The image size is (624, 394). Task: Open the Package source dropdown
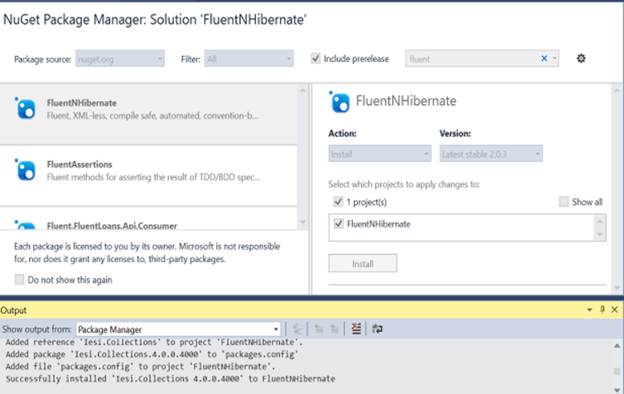pos(120,59)
